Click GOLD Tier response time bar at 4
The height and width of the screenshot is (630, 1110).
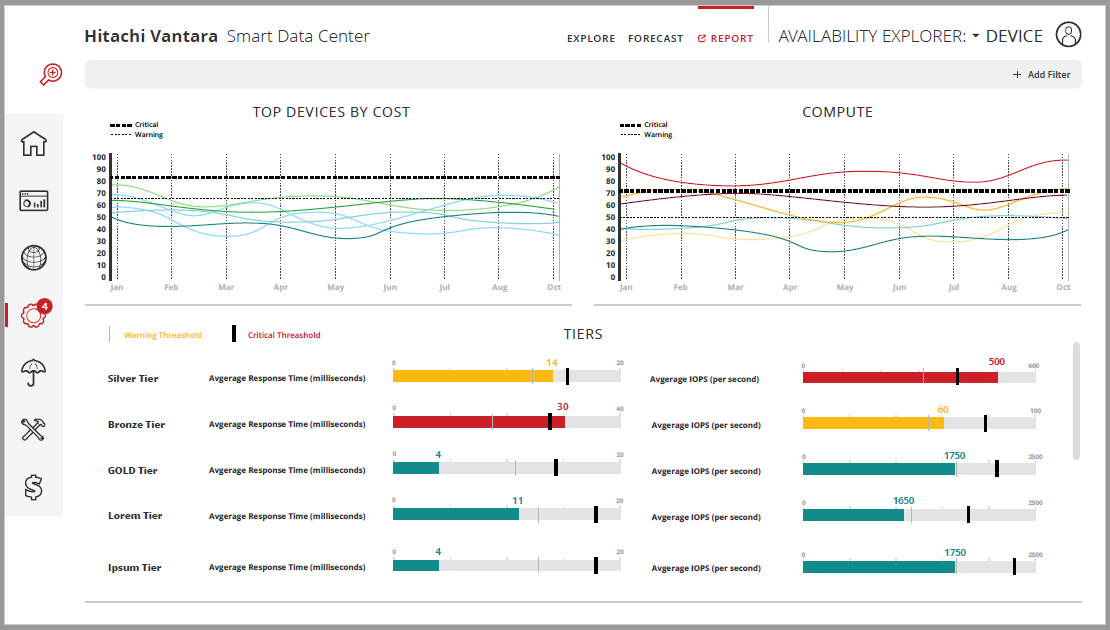point(416,468)
